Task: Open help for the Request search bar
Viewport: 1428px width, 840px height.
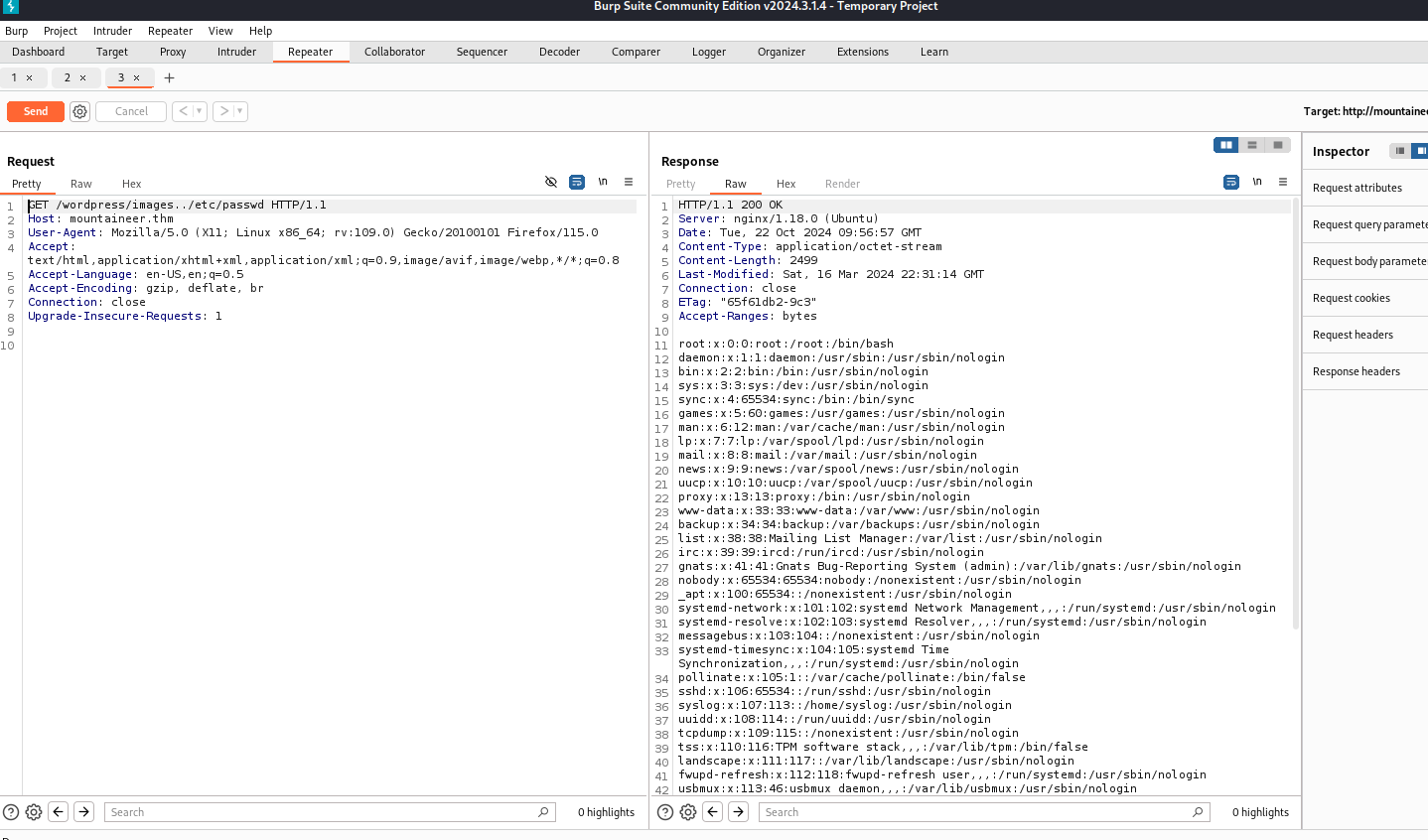Action: (x=11, y=812)
